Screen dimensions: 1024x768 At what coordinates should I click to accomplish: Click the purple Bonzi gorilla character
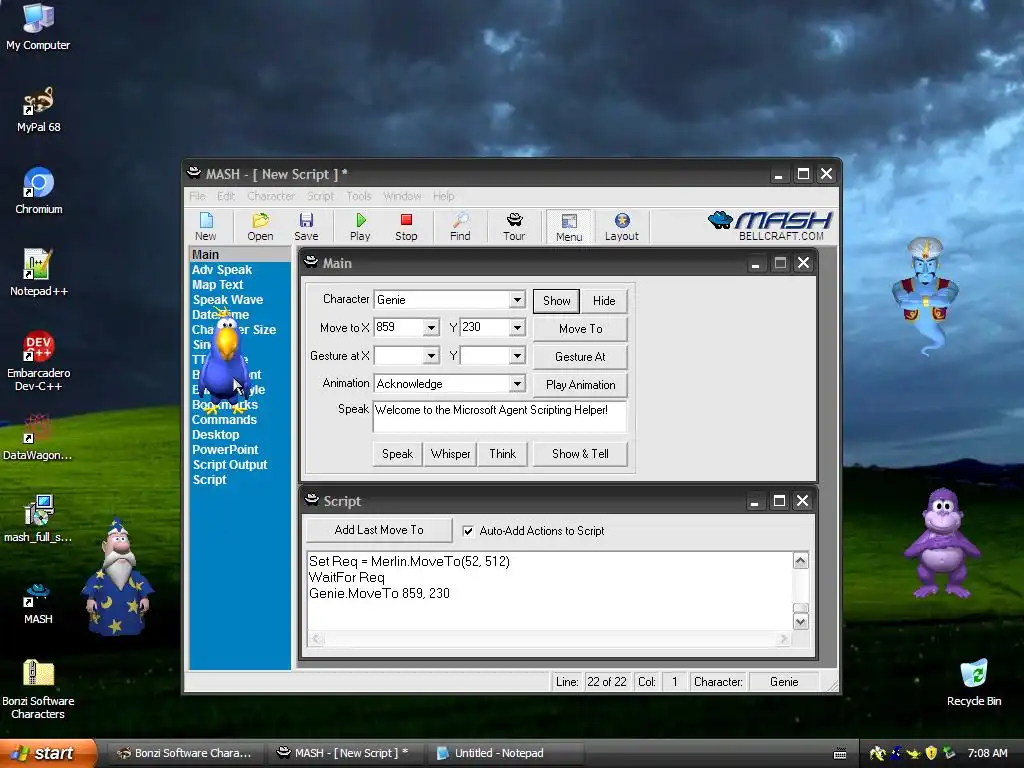[942, 543]
